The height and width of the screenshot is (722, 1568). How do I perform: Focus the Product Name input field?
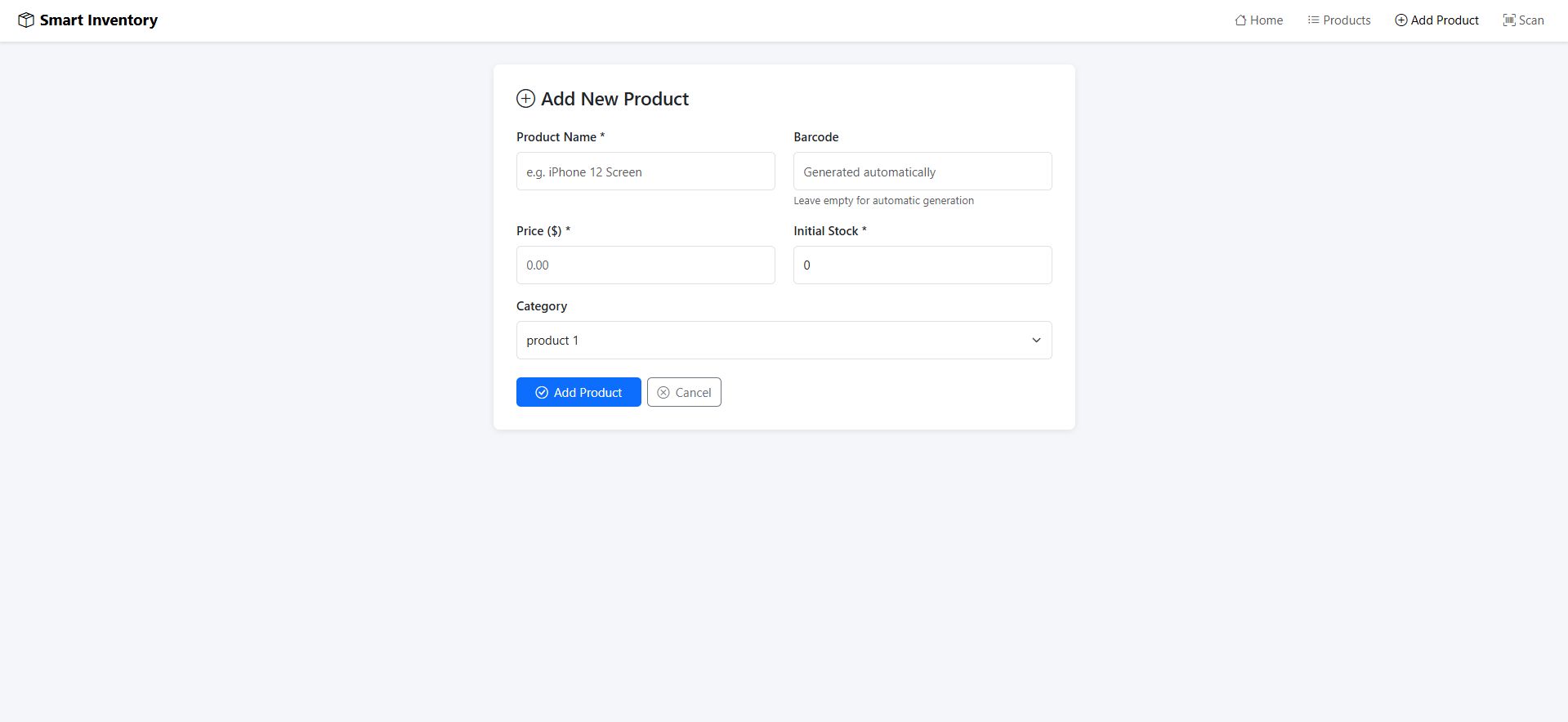tap(646, 172)
